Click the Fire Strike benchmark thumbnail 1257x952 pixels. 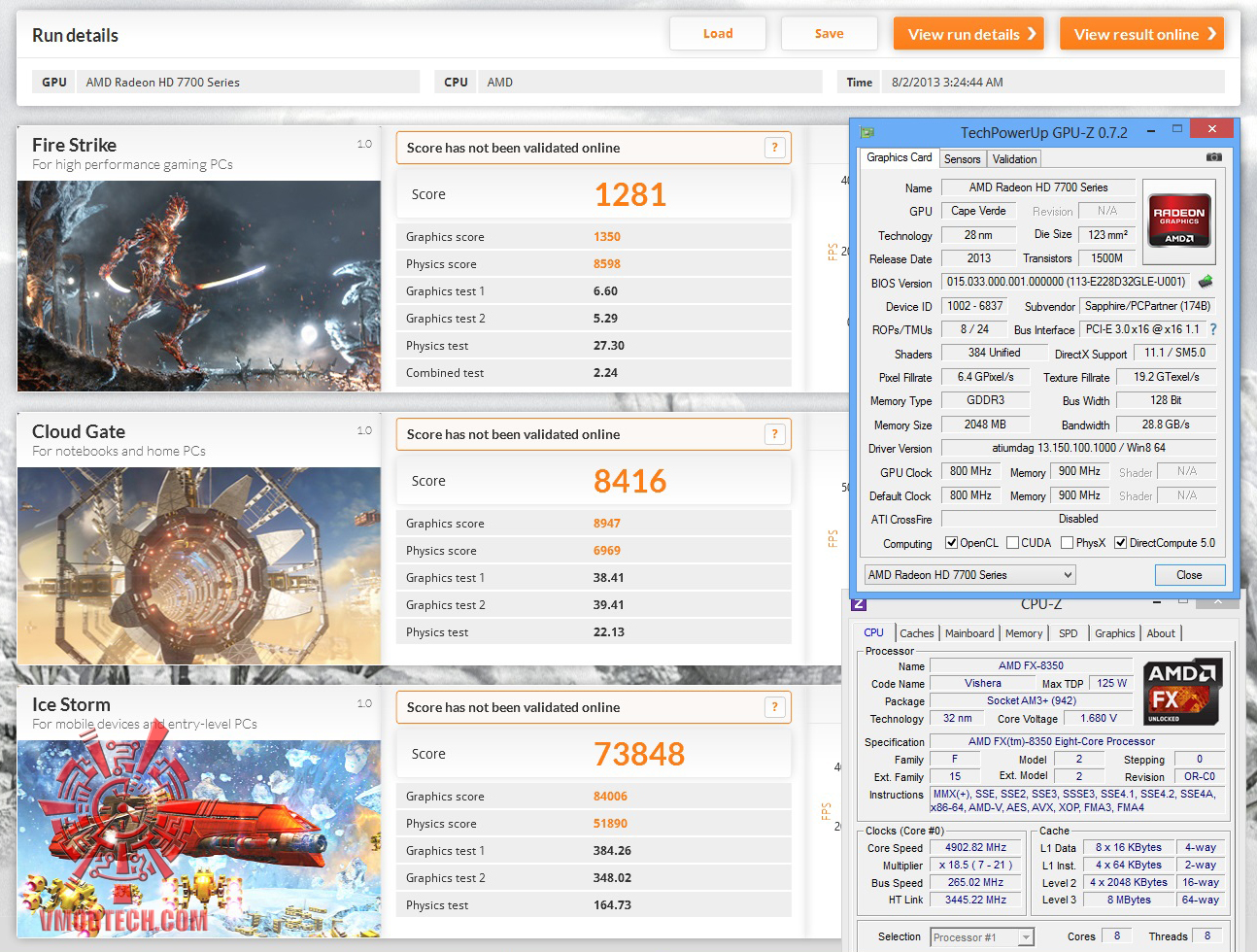[199, 286]
